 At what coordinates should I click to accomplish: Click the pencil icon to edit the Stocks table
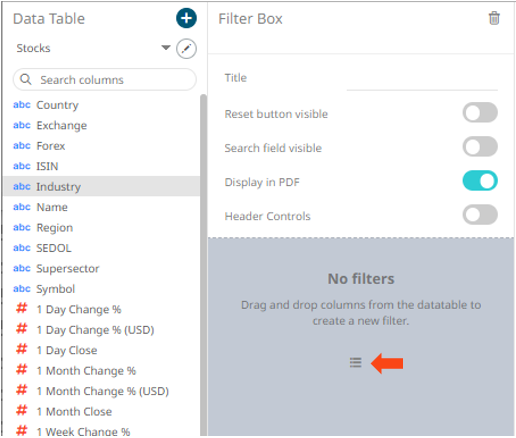click(x=186, y=49)
